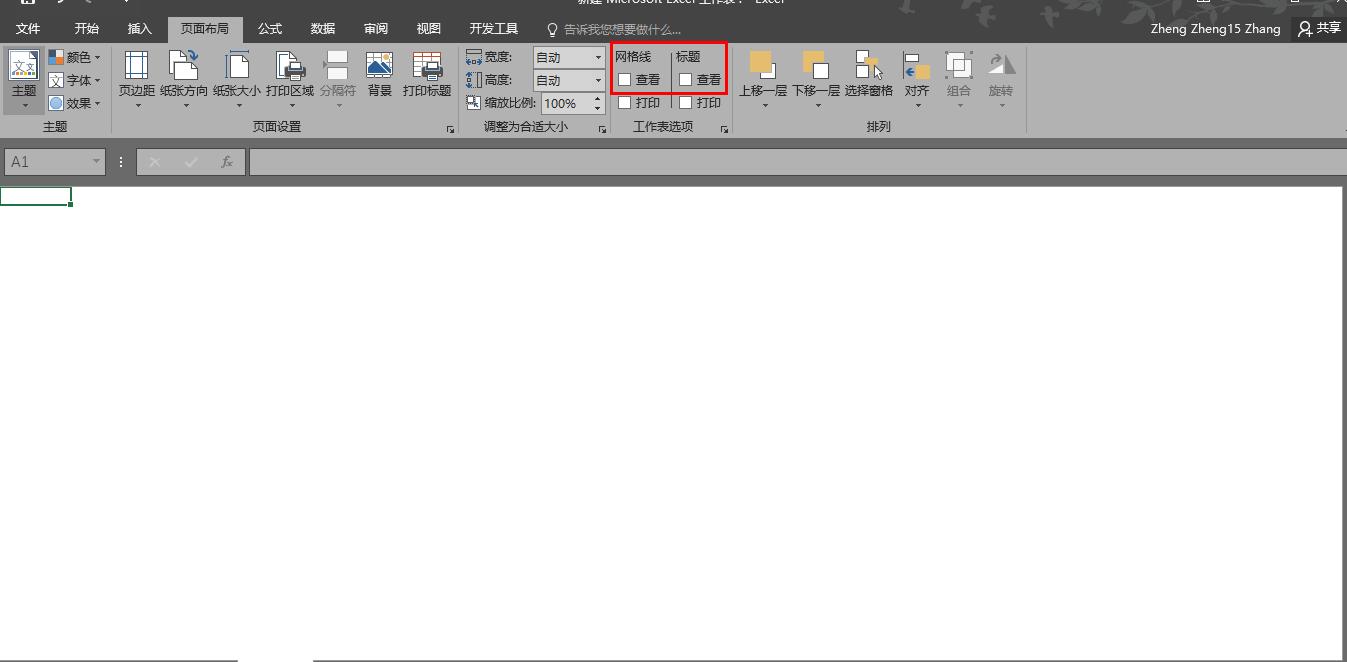This screenshot has height=662, width=1347.
Task: Enable 标题 查看 (Headings View) checkbox
Action: (686, 80)
